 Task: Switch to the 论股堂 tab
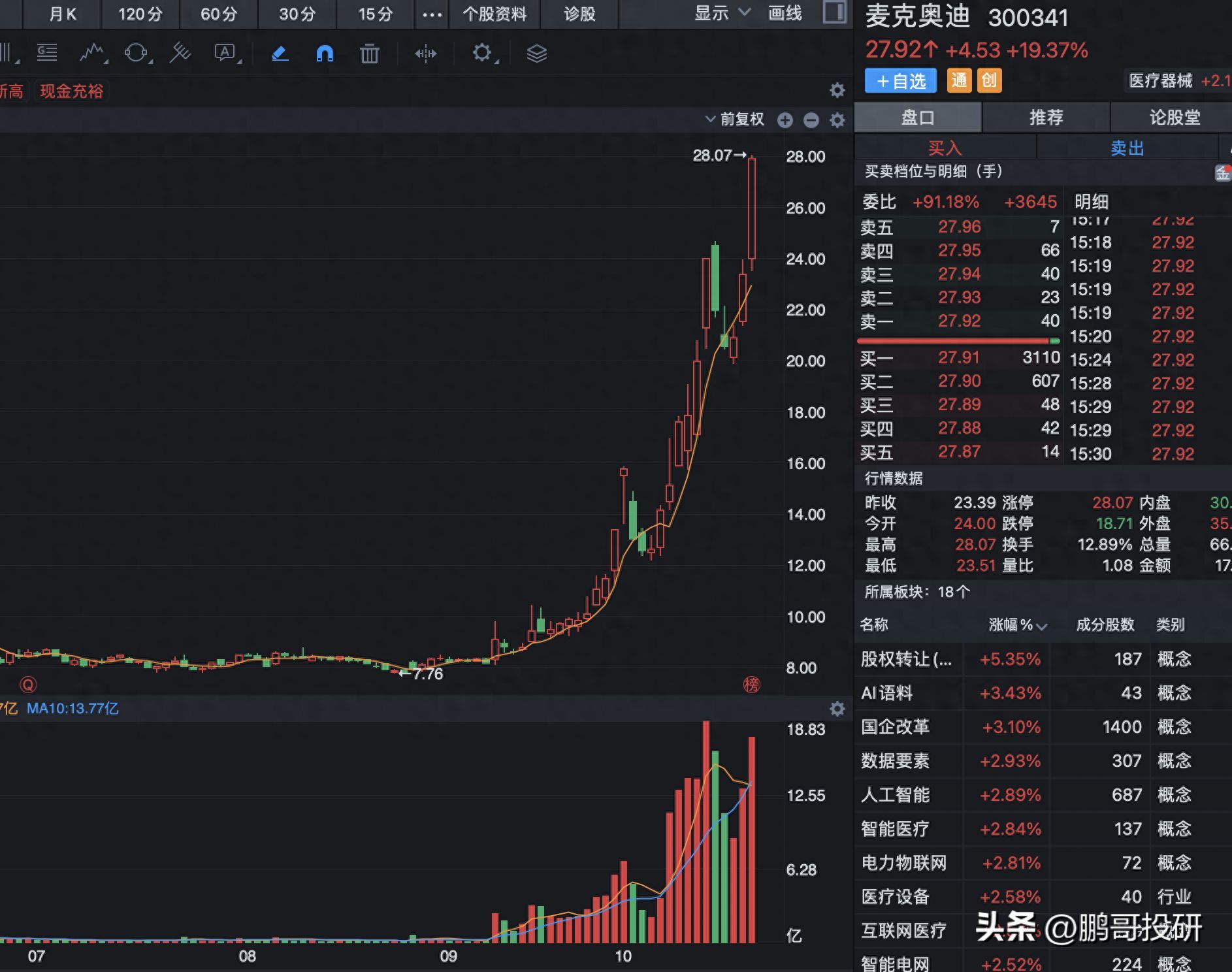click(1175, 118)
